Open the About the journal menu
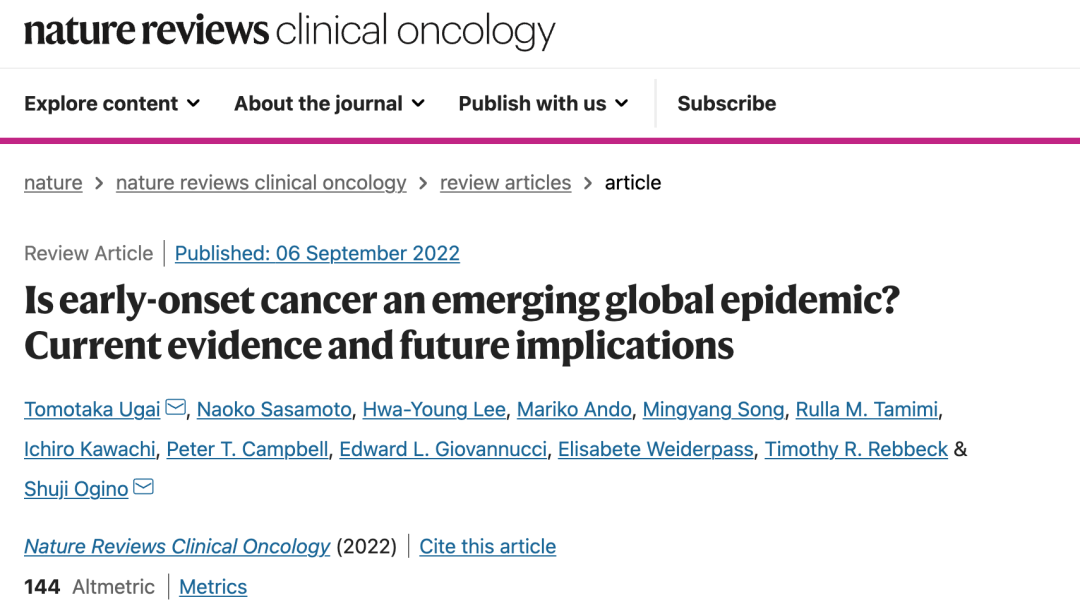 pos(329,103)
